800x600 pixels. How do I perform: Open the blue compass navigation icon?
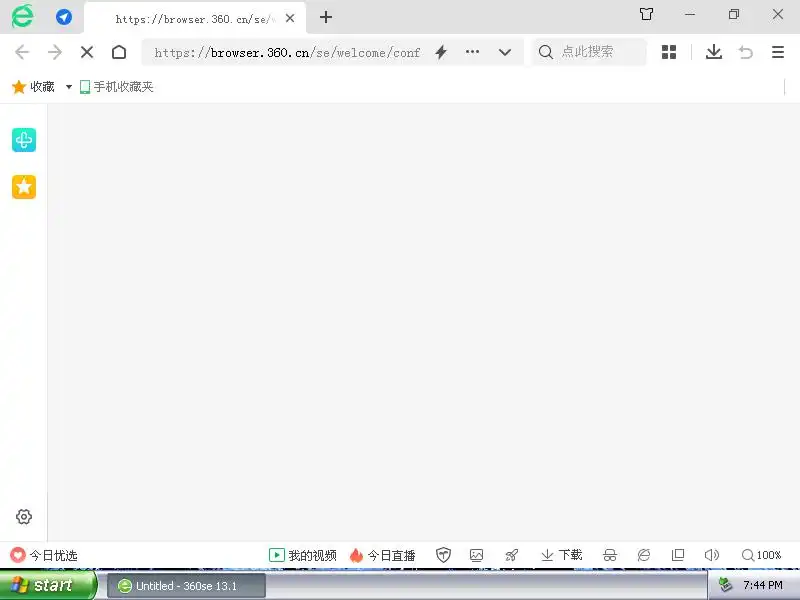tap(64, 17)
